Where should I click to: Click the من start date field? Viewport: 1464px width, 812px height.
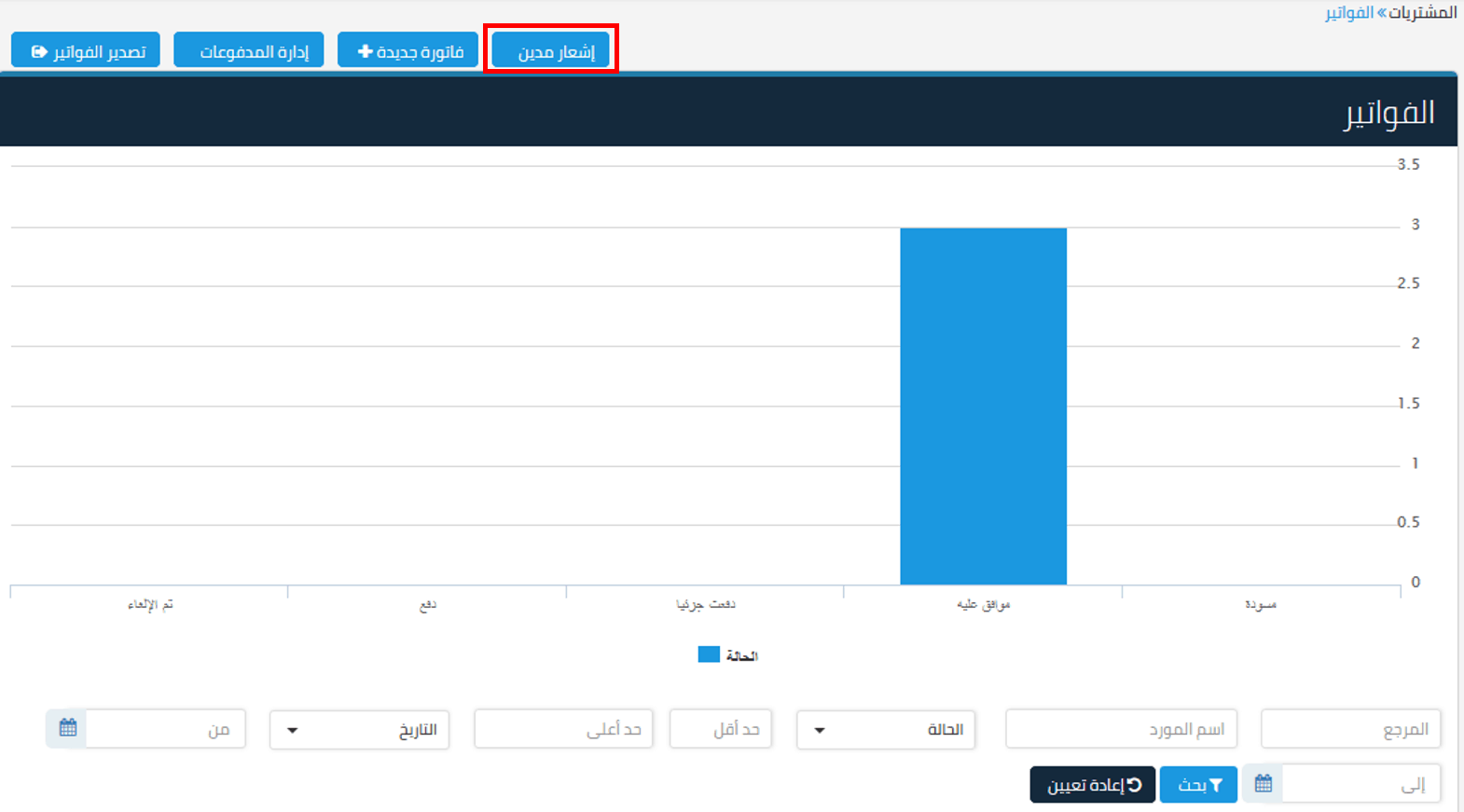coord(165,729)
